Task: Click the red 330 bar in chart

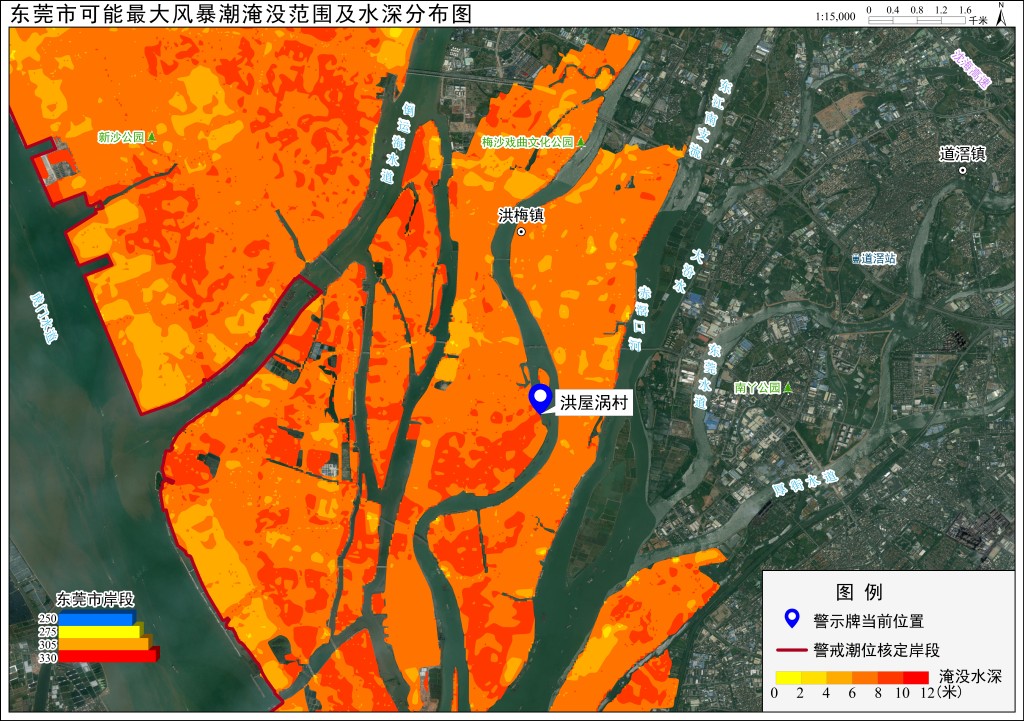Action: coord(108,657)
